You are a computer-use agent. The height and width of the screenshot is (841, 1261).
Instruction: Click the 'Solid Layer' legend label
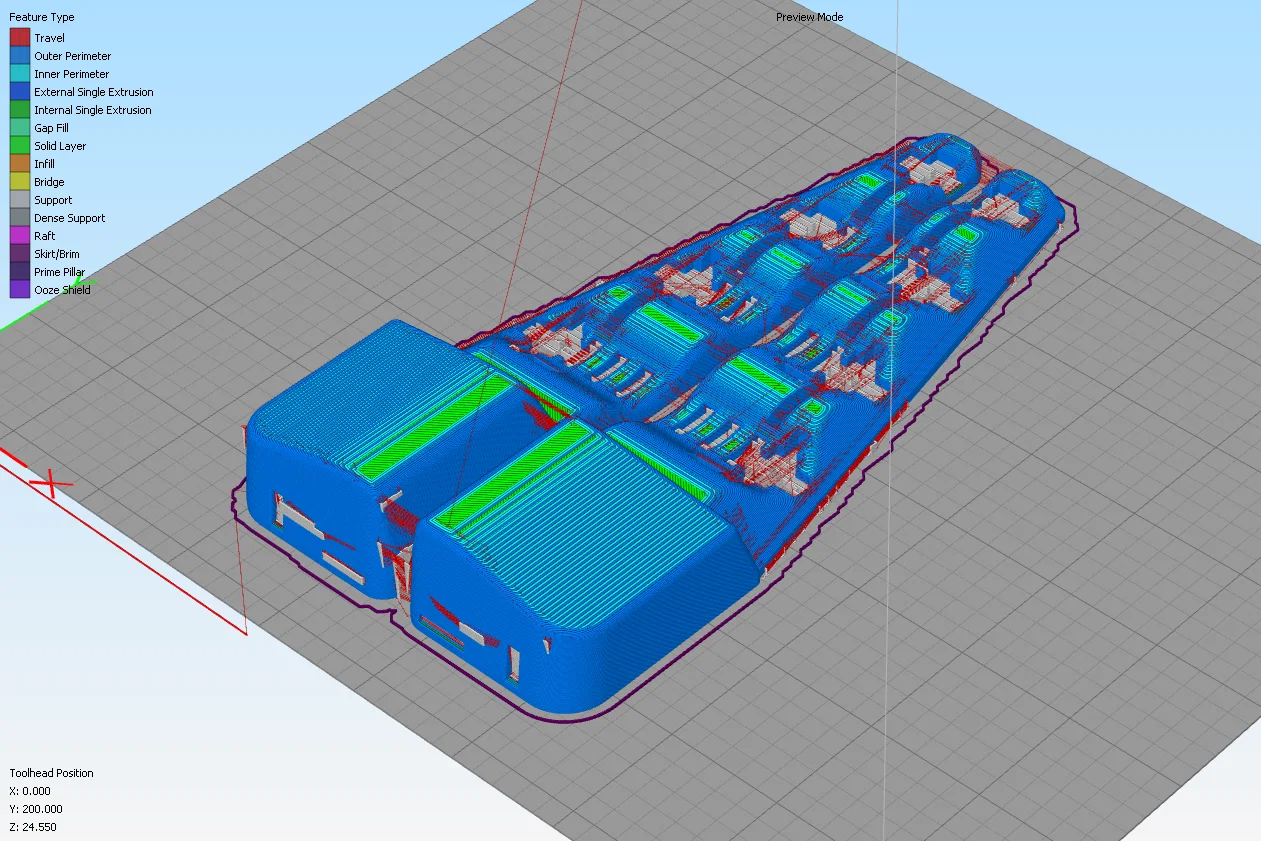pos(60,146)
